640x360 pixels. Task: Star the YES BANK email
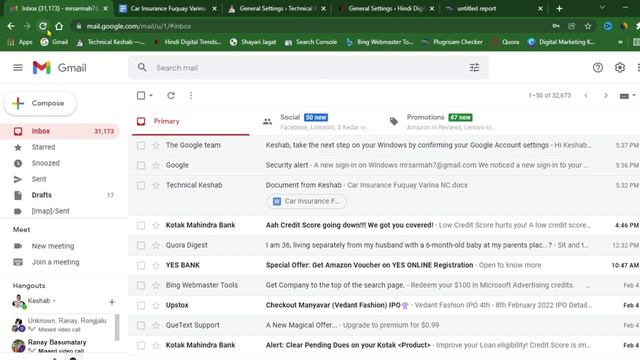(156, 265)
